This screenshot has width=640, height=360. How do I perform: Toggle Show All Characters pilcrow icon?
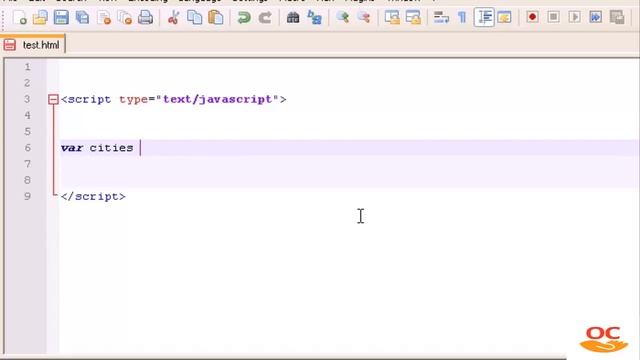462,18
